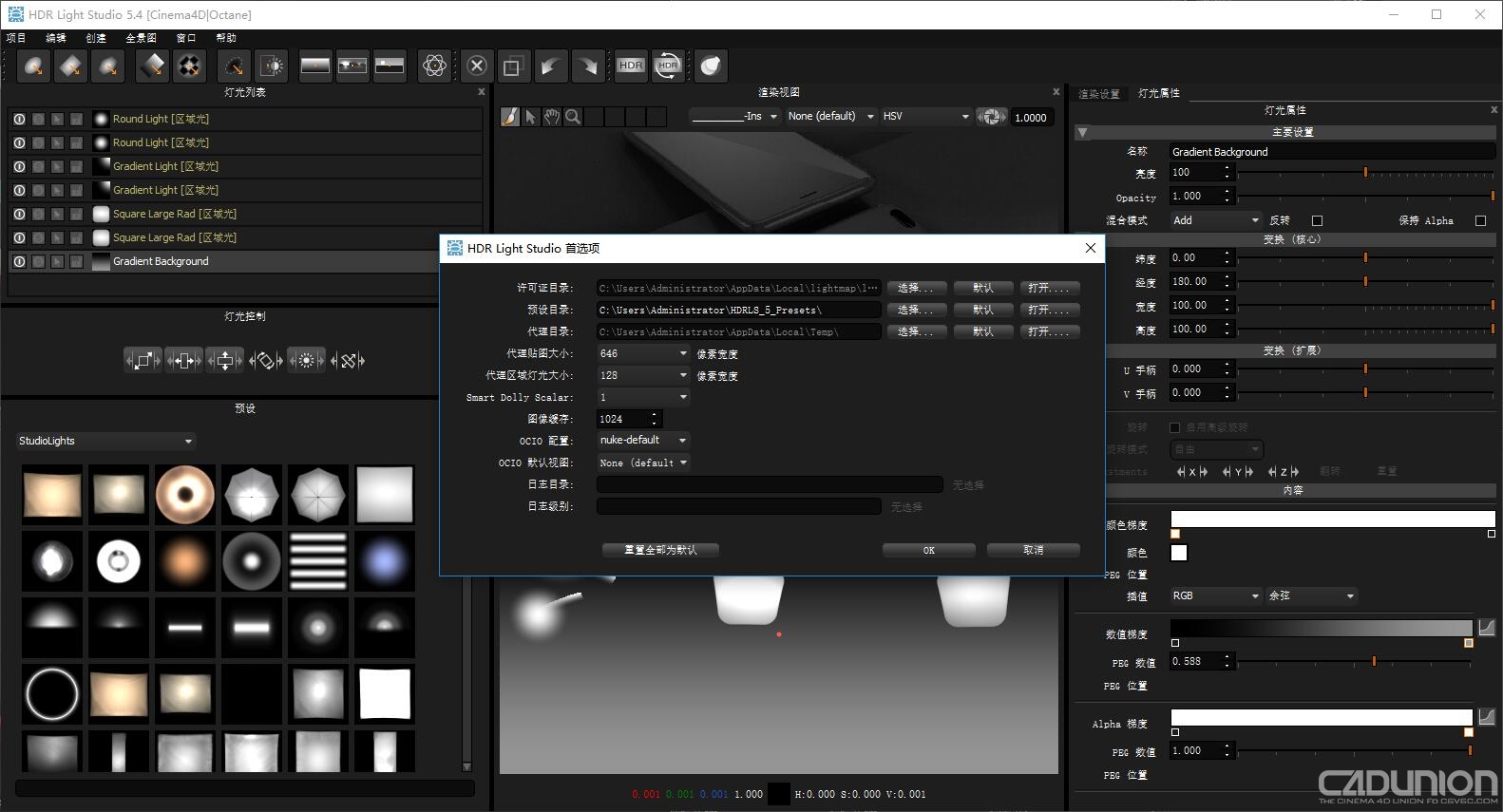Click OK in the preferences dialog

[928, 550]
